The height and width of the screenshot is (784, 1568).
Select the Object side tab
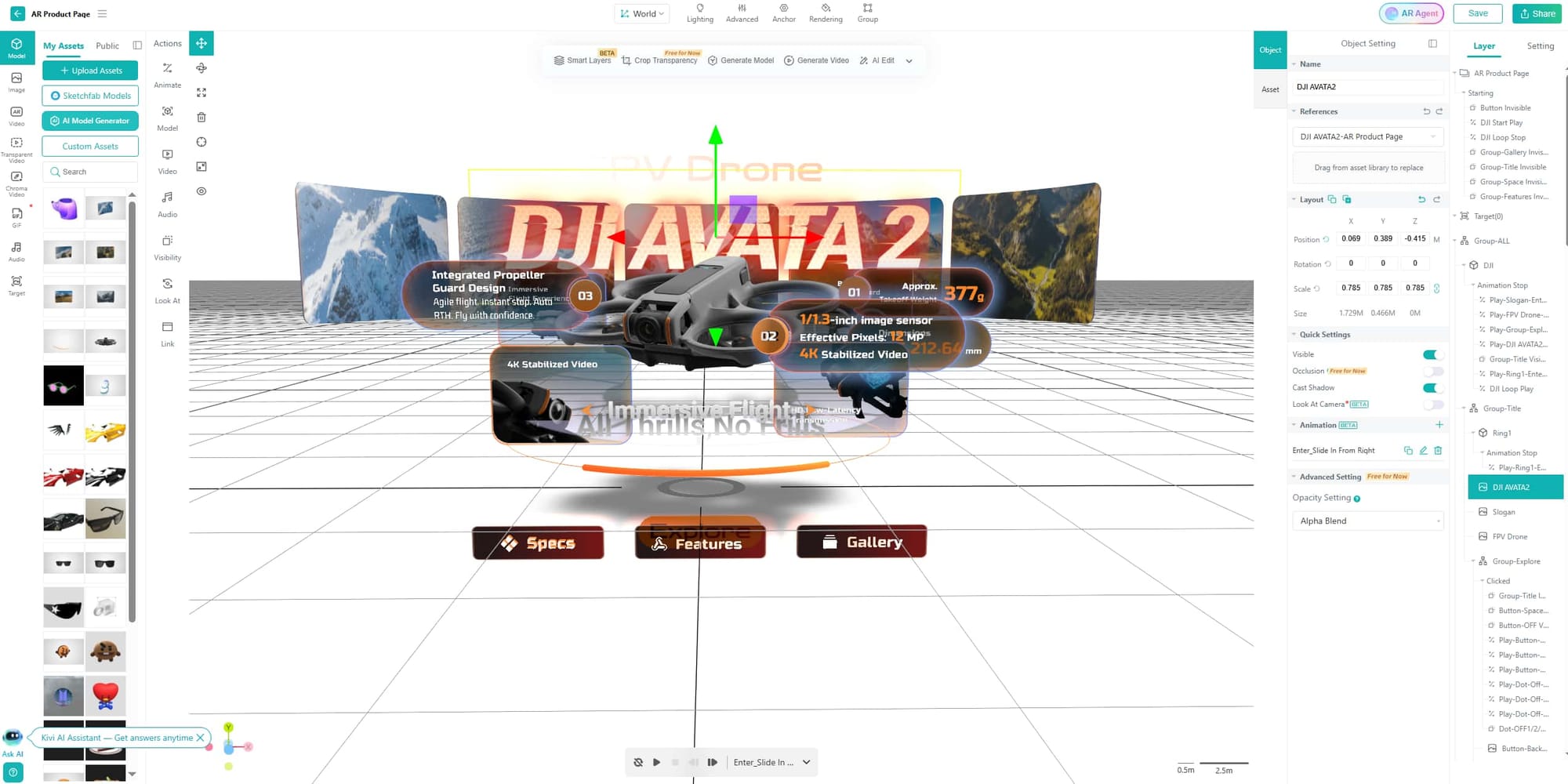coord(1270,50)
